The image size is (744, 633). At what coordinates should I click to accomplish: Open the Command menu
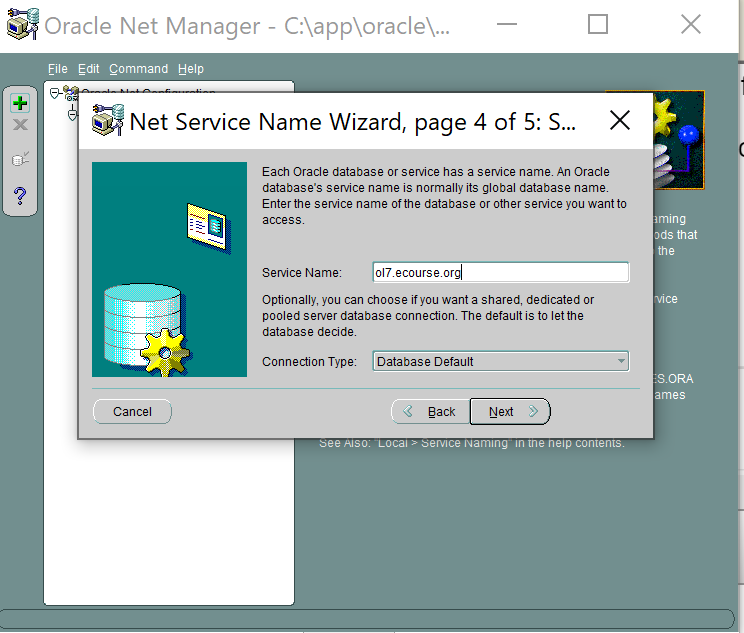[138, 69]
